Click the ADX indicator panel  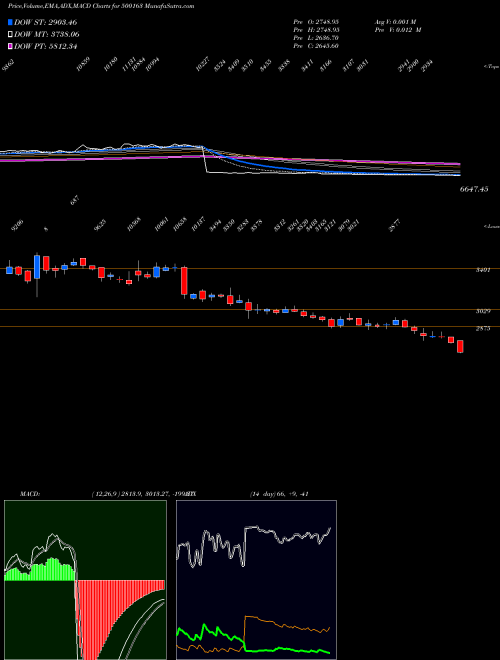[x=256, y=580]
